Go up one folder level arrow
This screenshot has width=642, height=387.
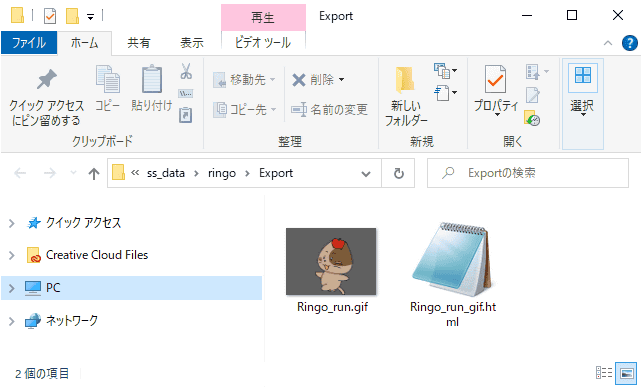click(x=94, y=174)
